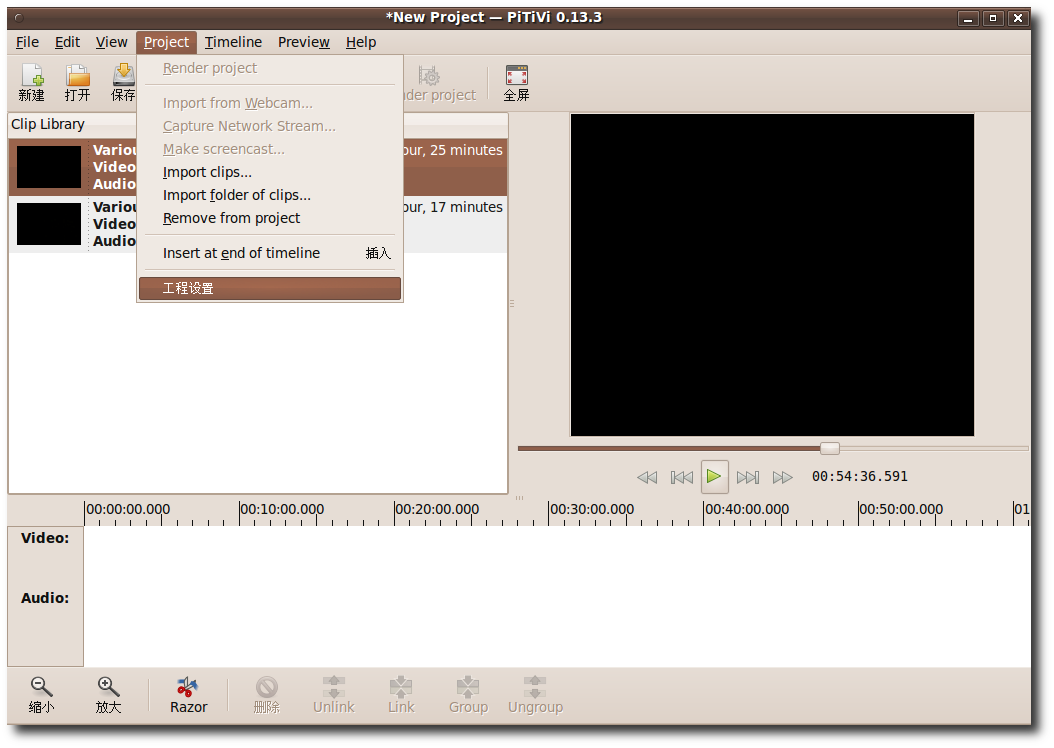Click the 删除 delete icon

[267, 695]
